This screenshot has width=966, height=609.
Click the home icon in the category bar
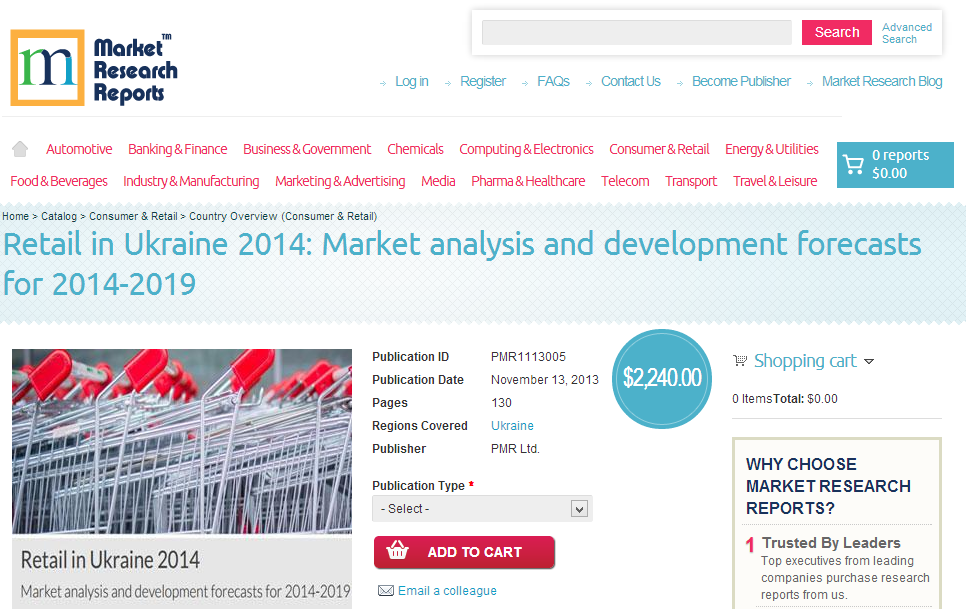20,147
